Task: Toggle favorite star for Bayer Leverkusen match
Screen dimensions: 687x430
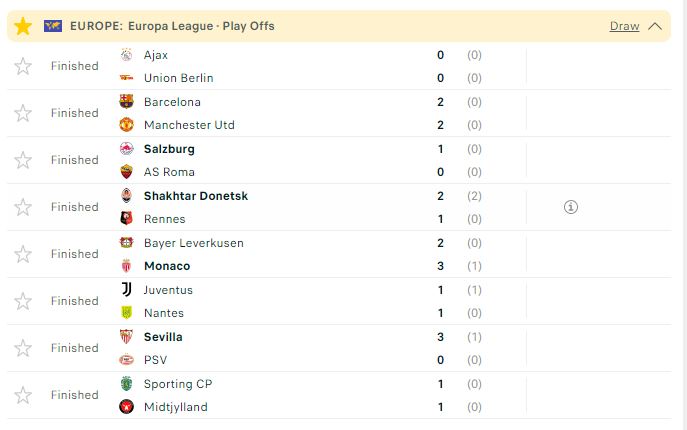Action: 23,254
